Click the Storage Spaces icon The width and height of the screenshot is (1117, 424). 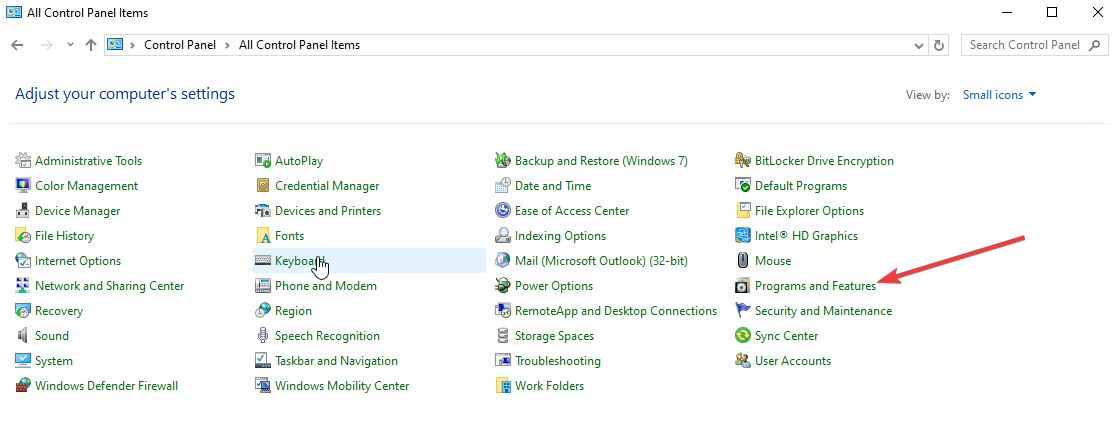[503, 336]
